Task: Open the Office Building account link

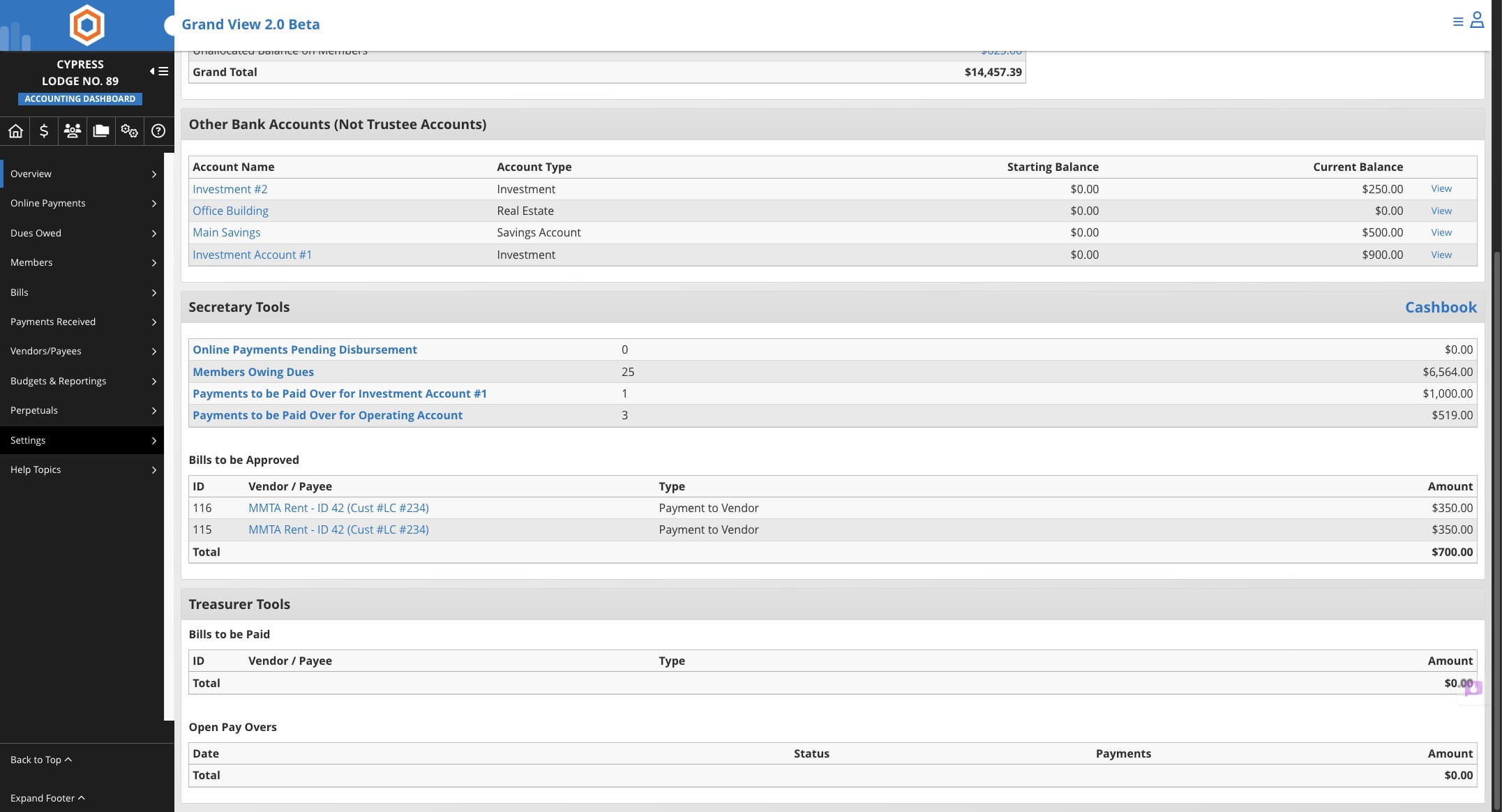Action: 230,211
